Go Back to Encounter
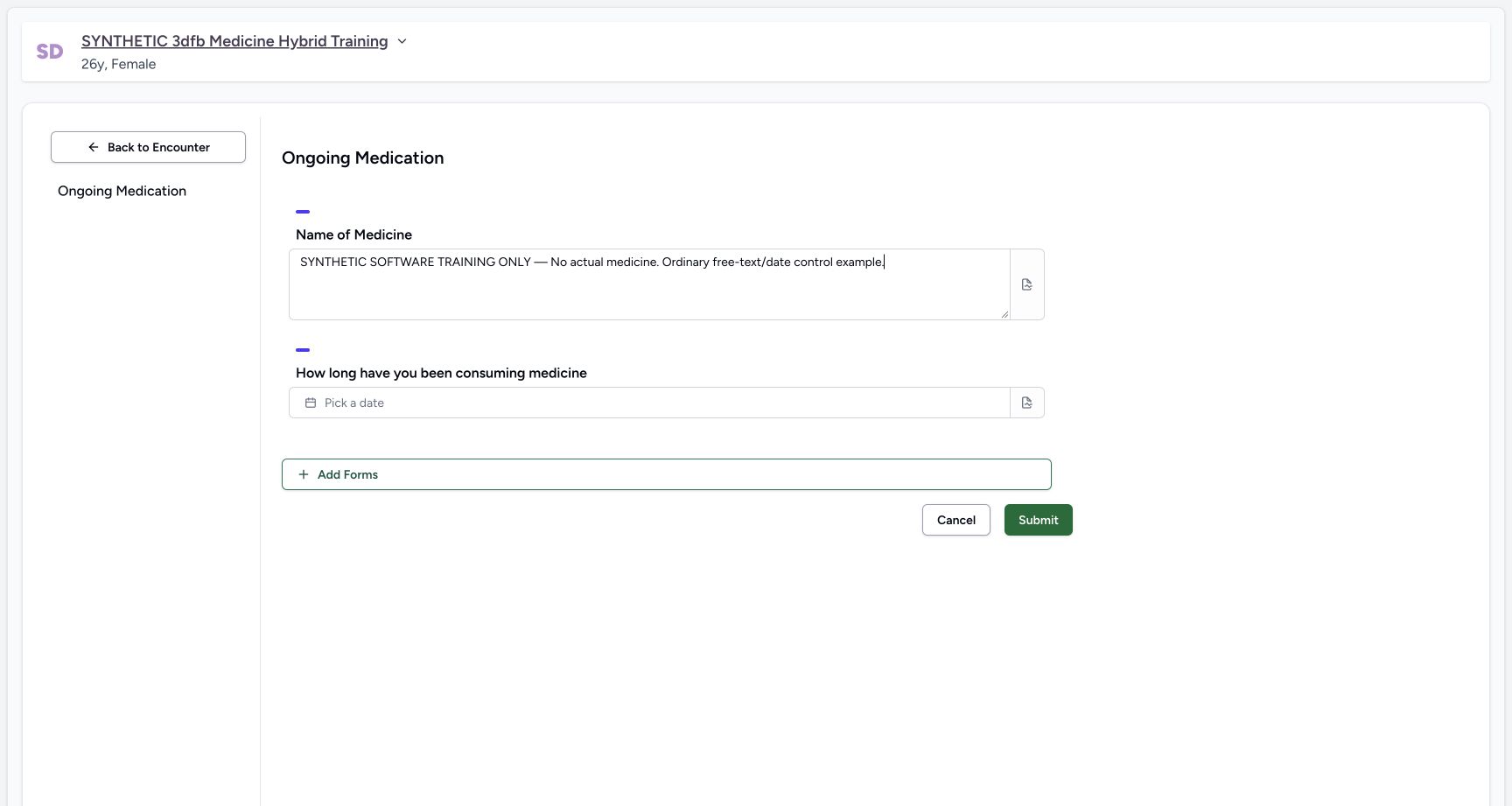1512x806 pixels. pos(148,147)
